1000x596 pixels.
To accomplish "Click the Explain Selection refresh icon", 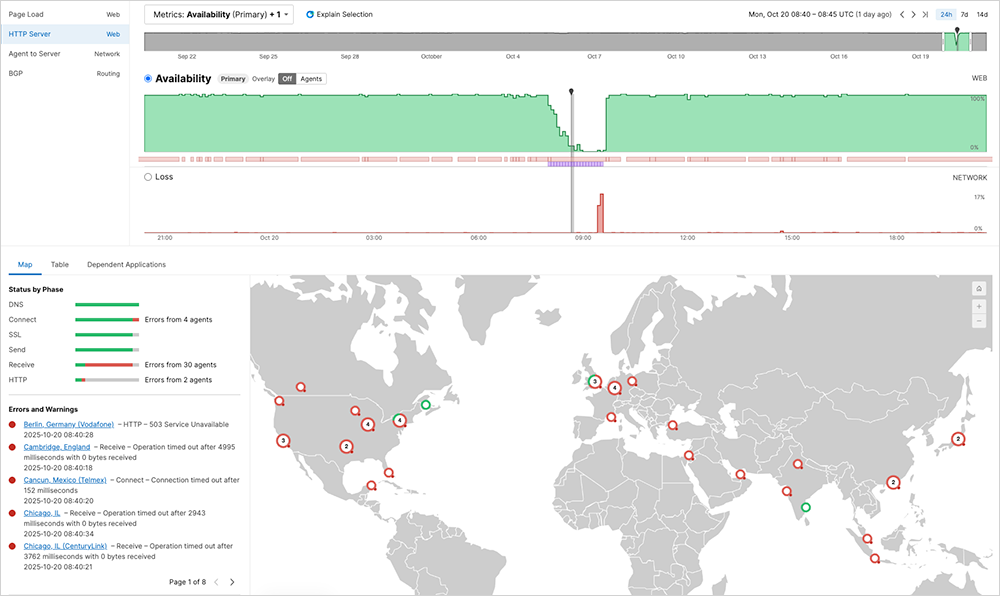I will (309, 14).
